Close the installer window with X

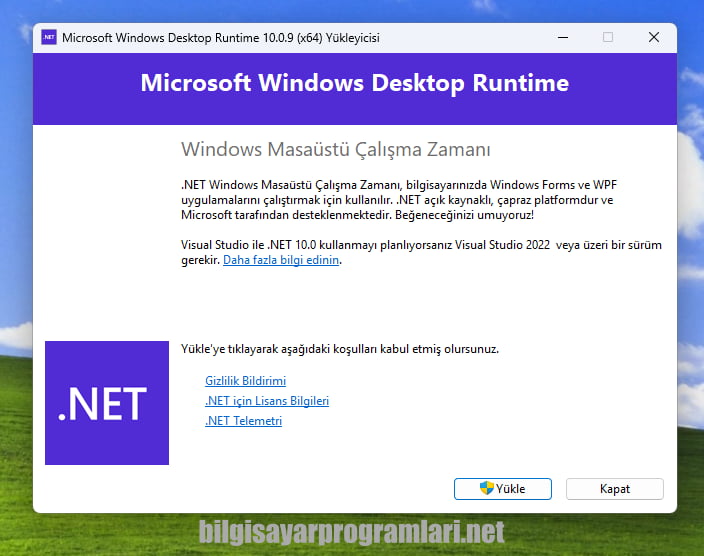click(654, 37)
